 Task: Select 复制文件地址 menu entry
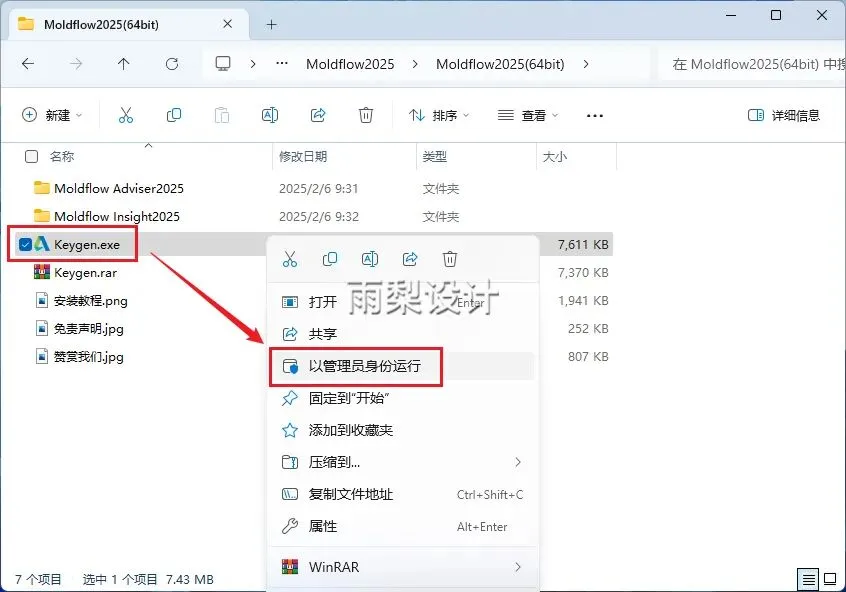(x=402, y=494)
